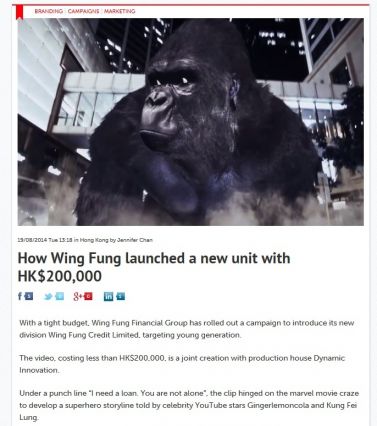The height and width of the screenshot is (426, 377).
Task: Click the opening tight budget paragraph
Action: (187, 329)
